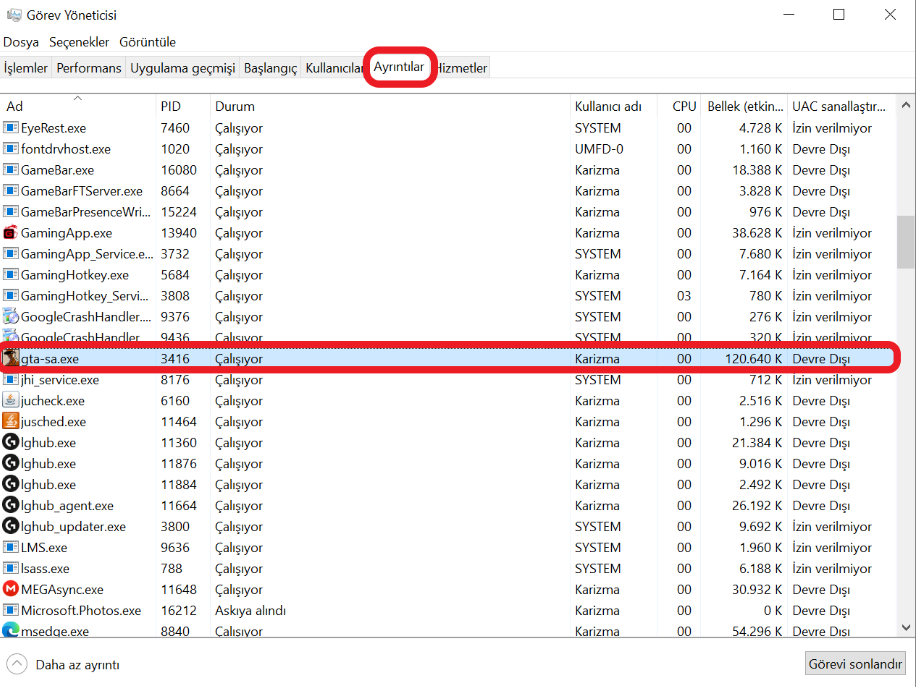Open the Dosya menu

[21, 42]
